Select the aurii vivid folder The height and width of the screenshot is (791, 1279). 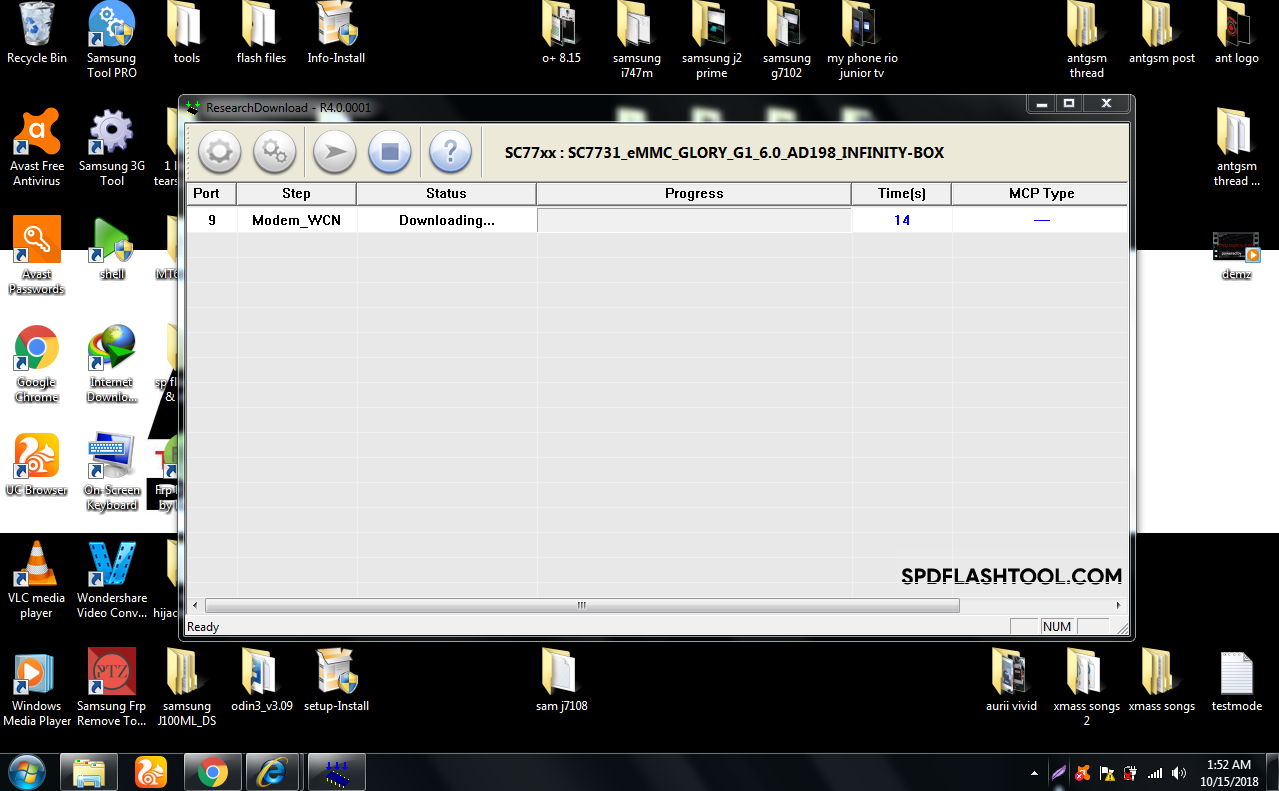pyautogui.click(x=1012, y=681)
